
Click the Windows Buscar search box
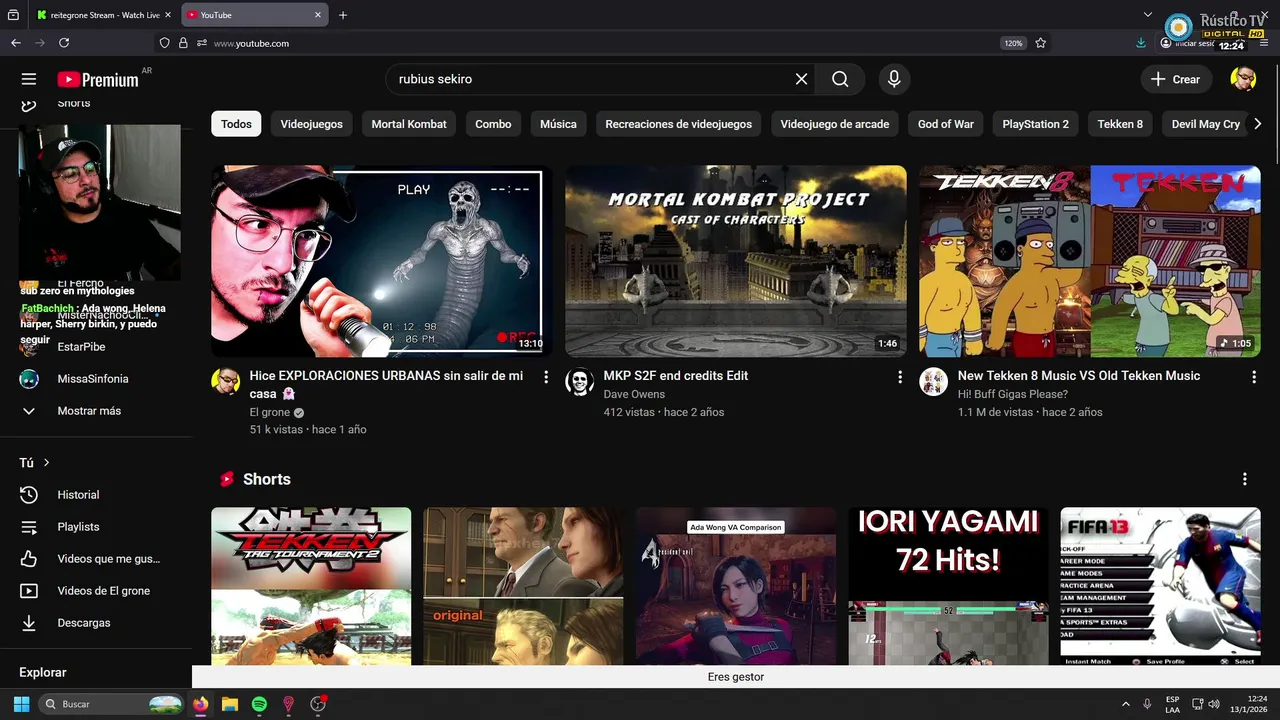coord(112,704)
